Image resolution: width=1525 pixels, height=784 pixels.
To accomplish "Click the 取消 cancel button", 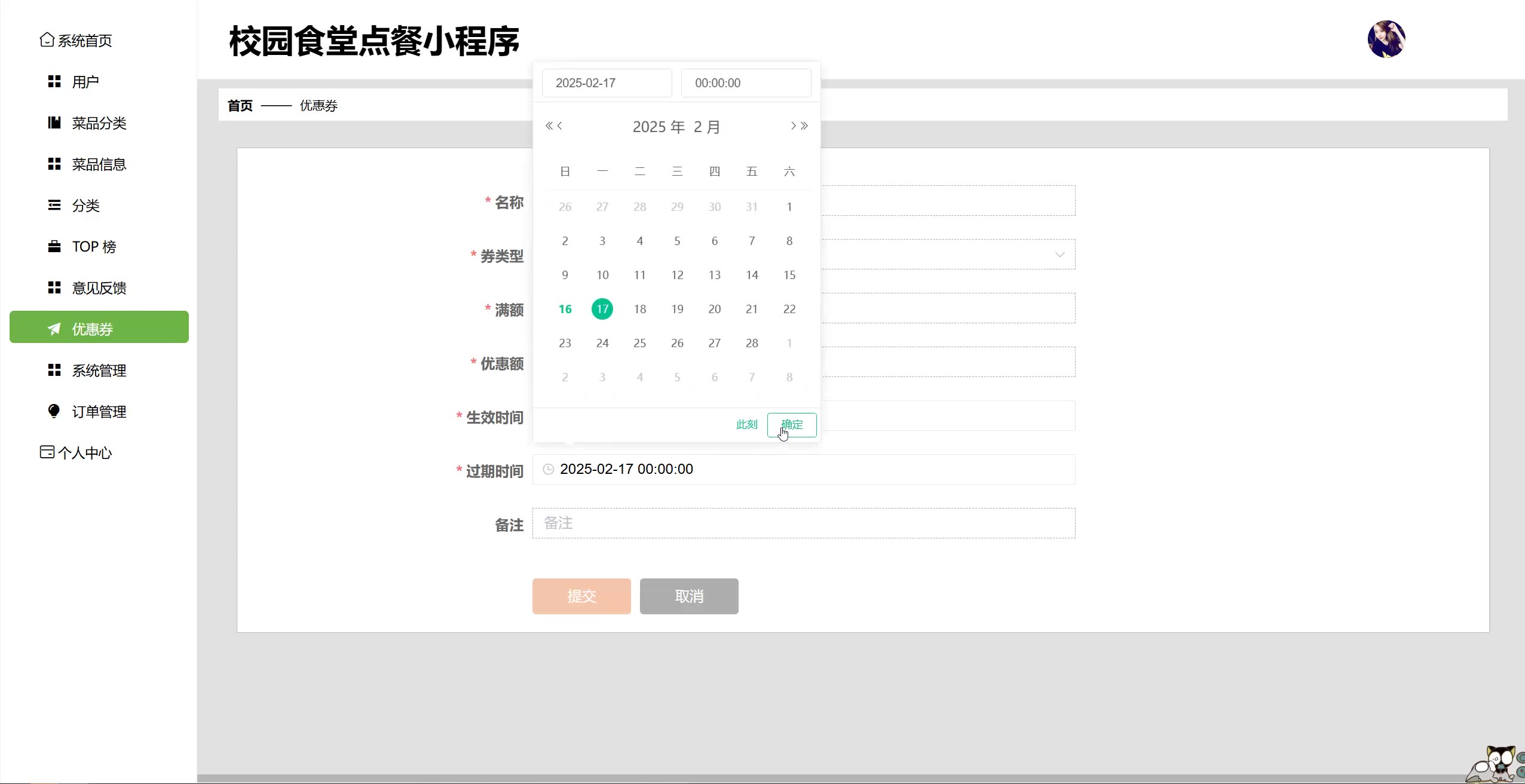I will click(688, 596).
